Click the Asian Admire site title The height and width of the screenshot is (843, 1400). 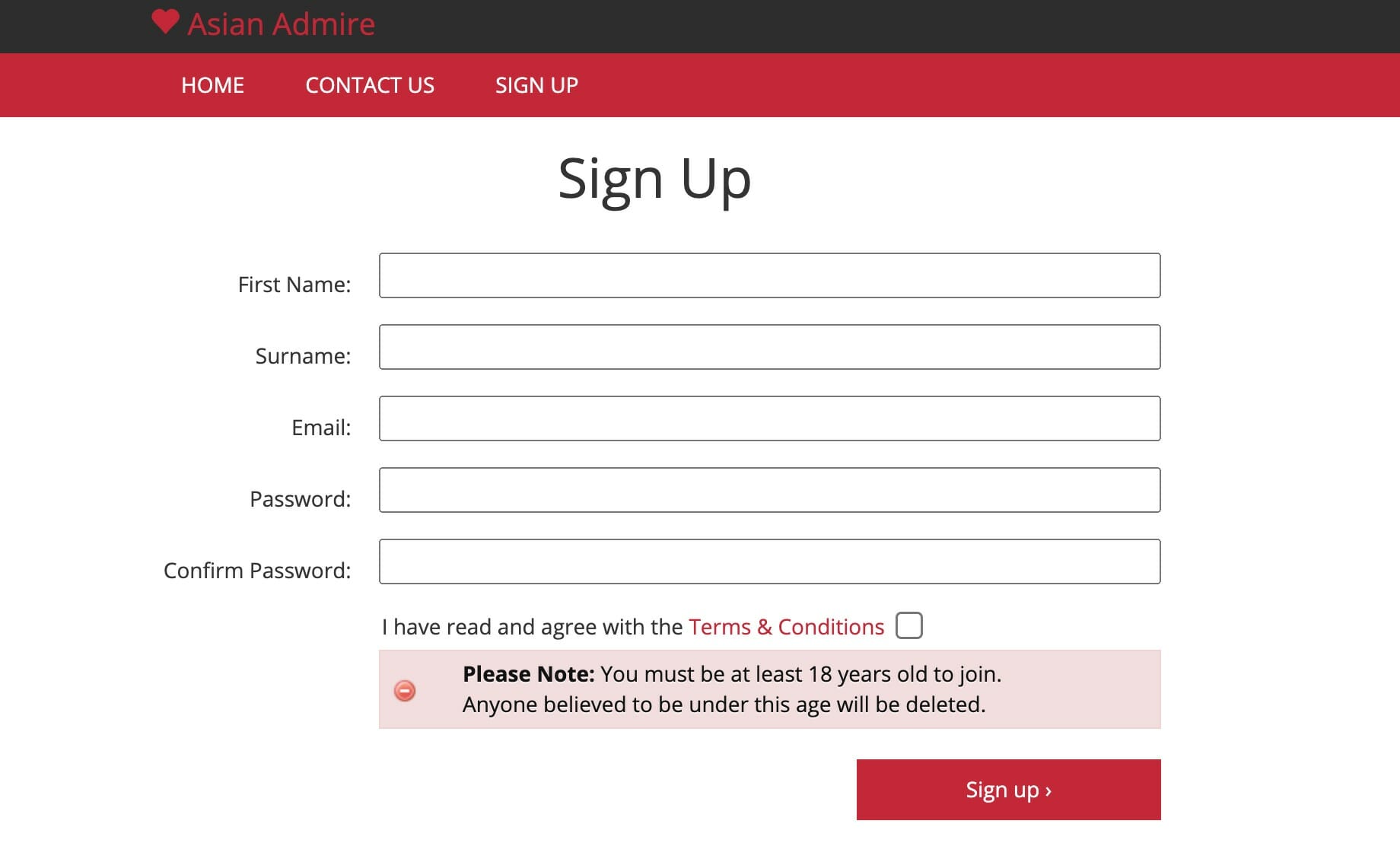[x=281, y=24]
